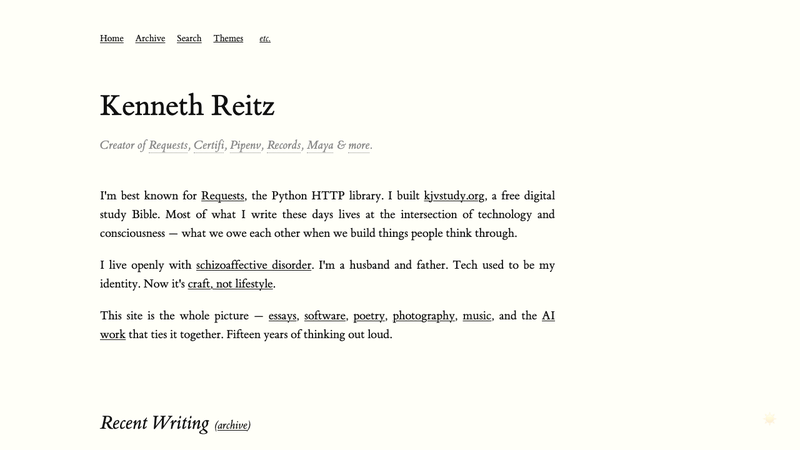Click the music link

tap(477, 316)
